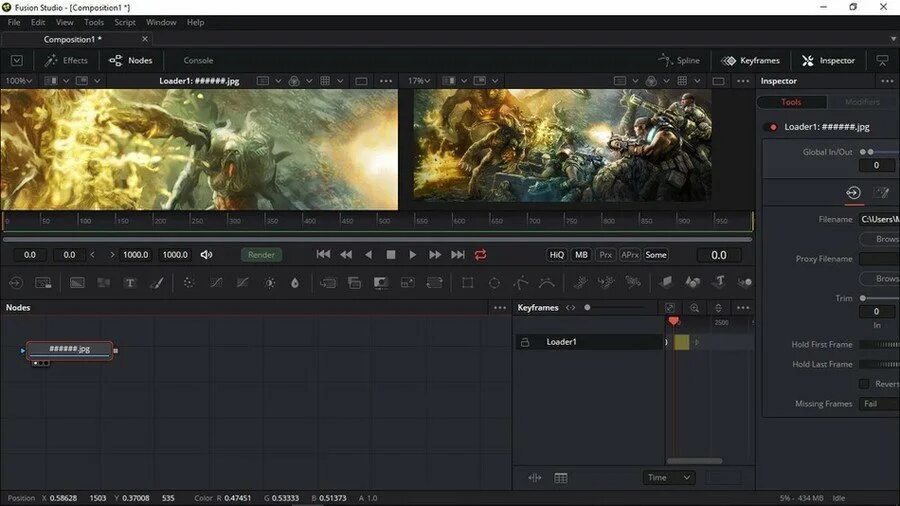Zoom to fit in Keyframes panel
This screenshot has height=506, width=900.
click(x=670, y=308)
